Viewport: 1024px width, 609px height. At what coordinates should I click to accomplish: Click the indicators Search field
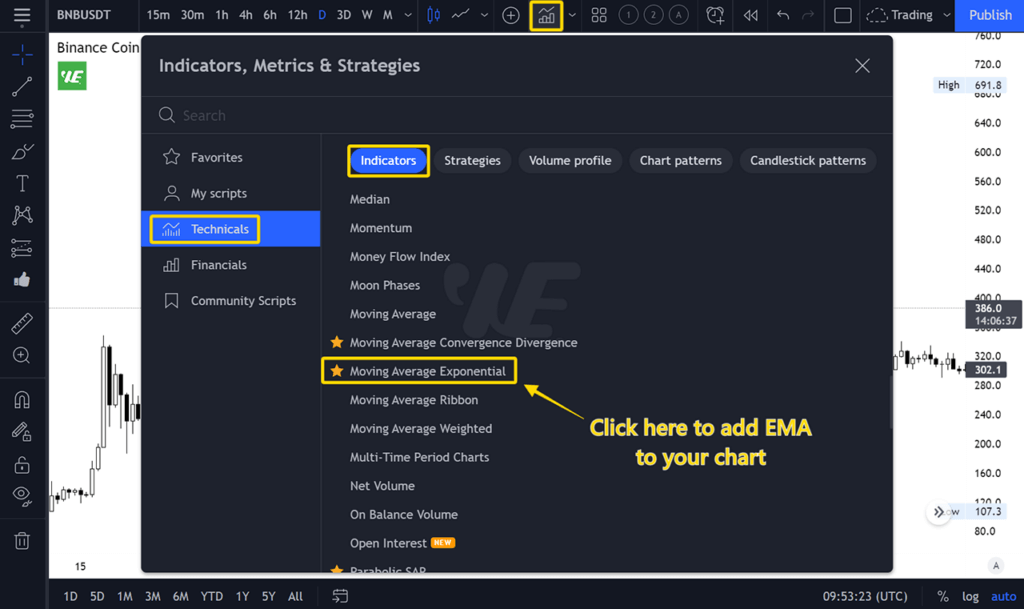pyautogui.click(x=500, y=115)
